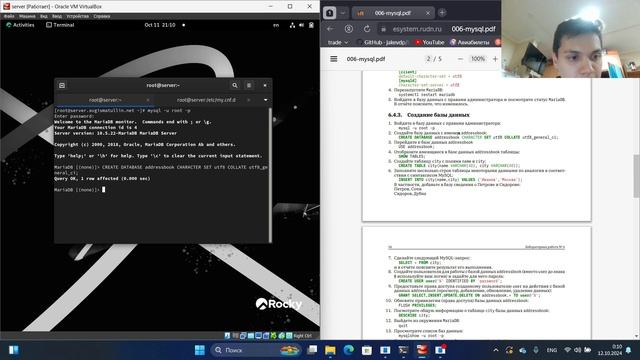Click the PDF page number field
The height and width of the screenshot is (360, 640).
click(428, 59)
